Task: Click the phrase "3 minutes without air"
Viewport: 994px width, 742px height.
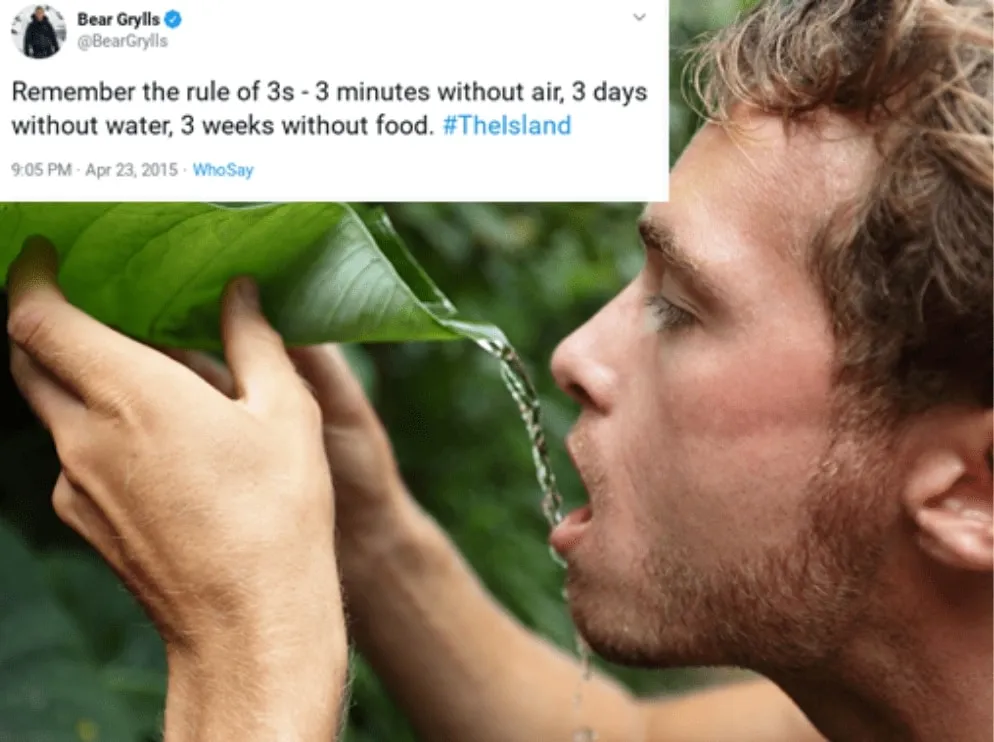Action: pos(438,92)
